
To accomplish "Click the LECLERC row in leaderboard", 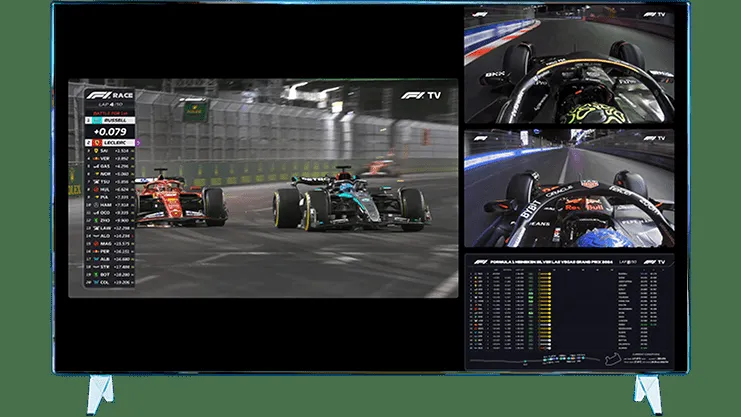I will (110, 142).
